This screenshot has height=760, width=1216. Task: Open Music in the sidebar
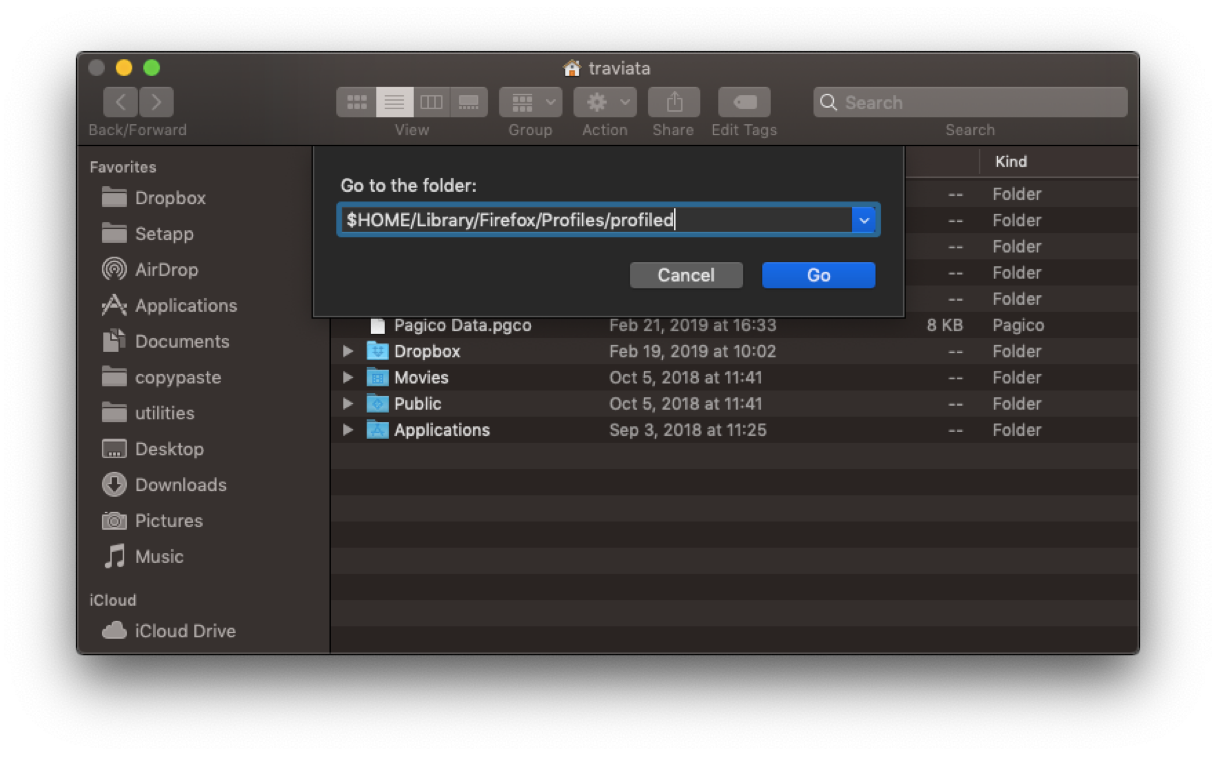144,557
